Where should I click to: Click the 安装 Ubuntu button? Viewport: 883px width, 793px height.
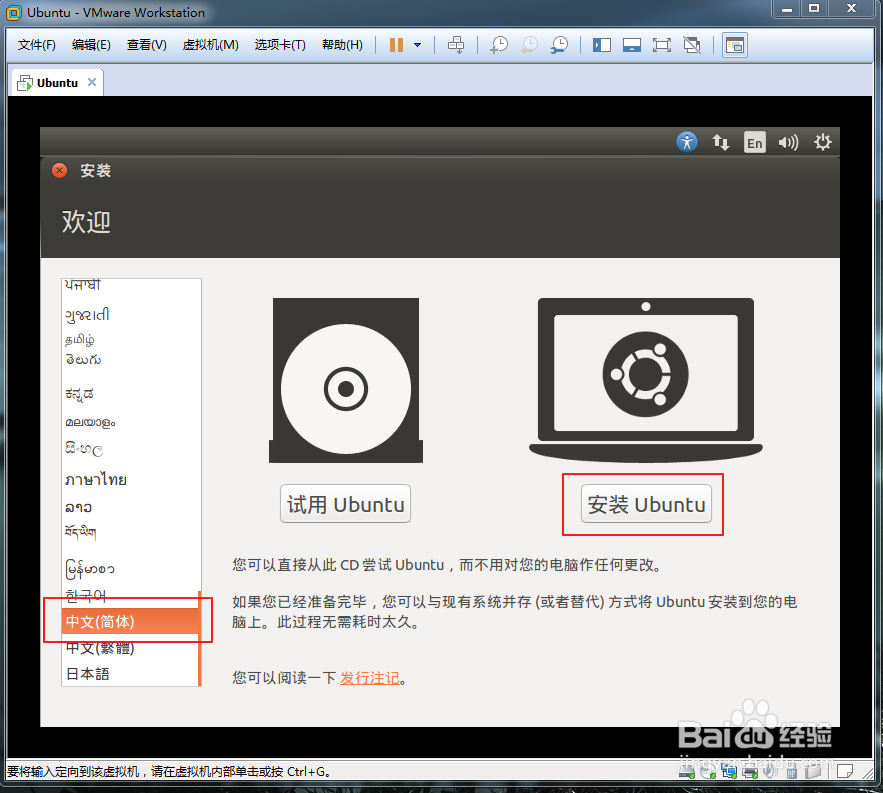(x=646, y=504)
